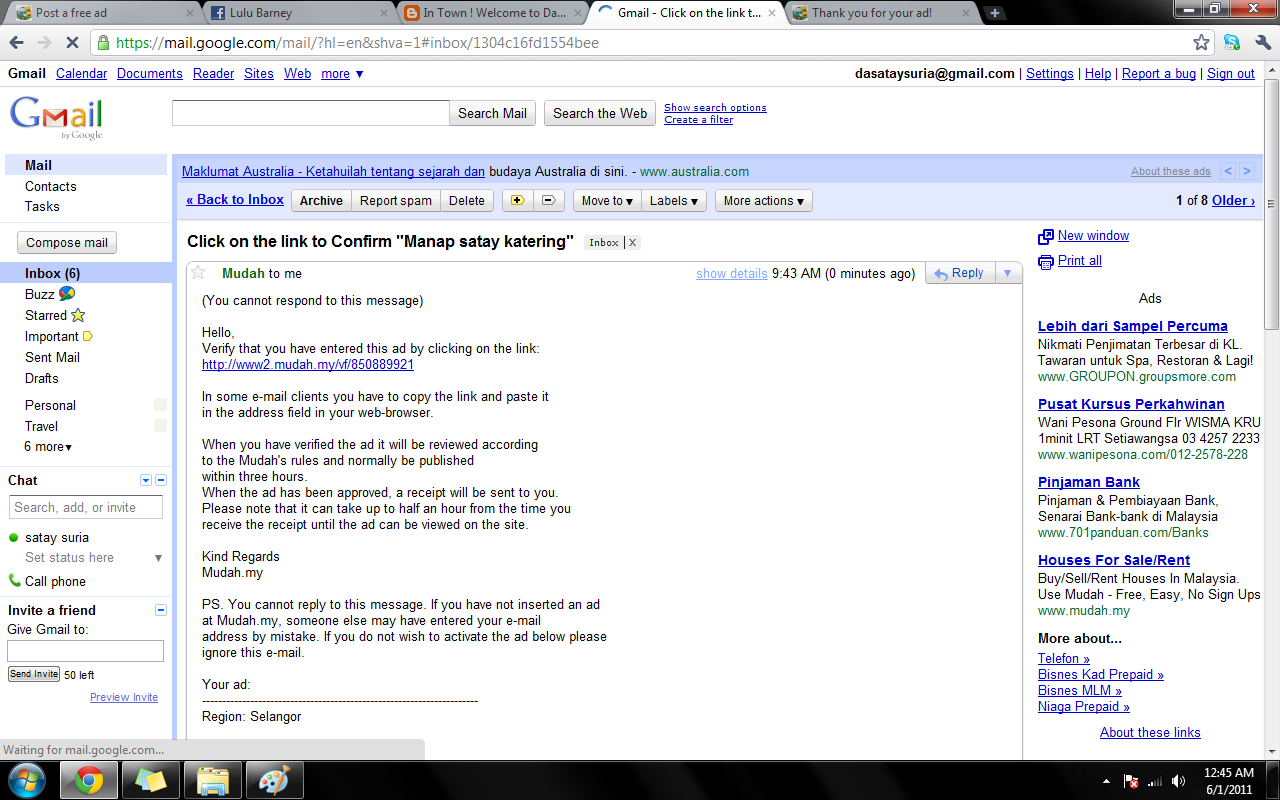Click 'show details' link
Screen dimensions: 1280x800
point(732,274)
